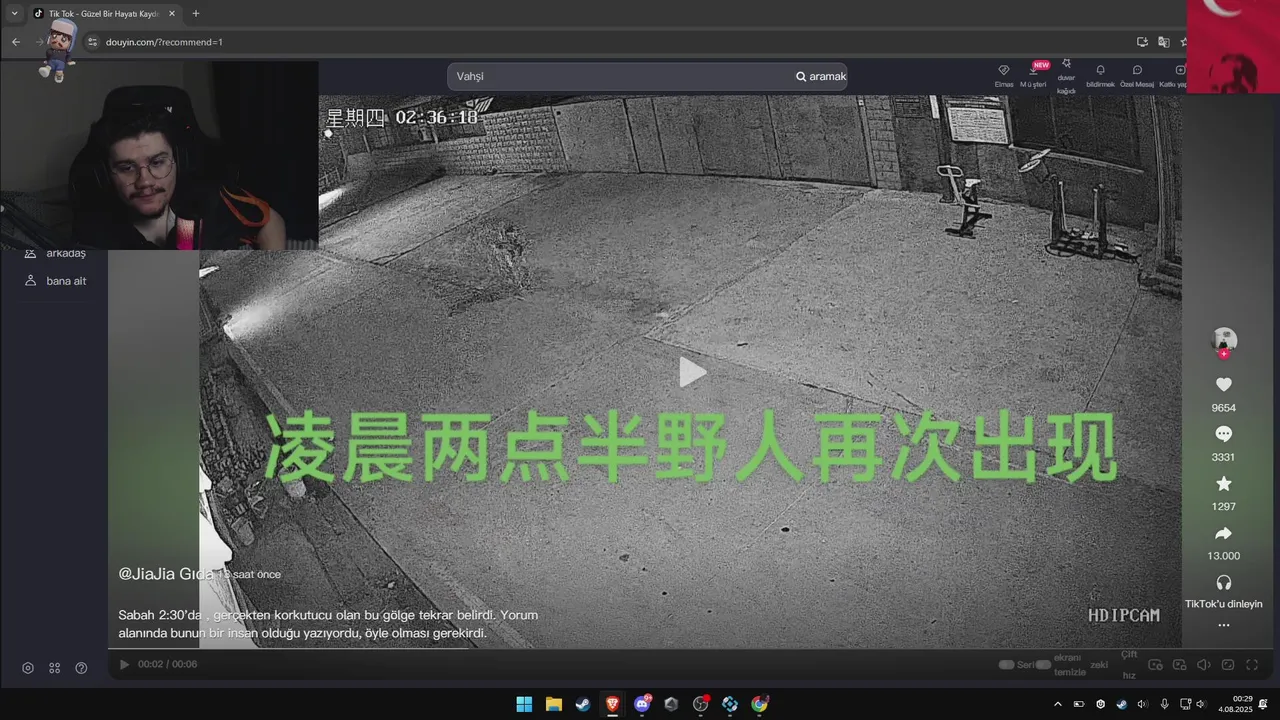Image resolution: width=1280 pixels, height=720 pixels.
Task: Open Windows notification bell
Action: pos(1265,704)
